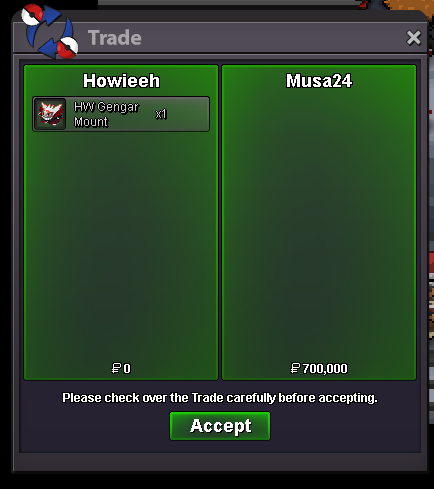
Task: Click the lower-right Pokeball in the trade logo
Action: [x=67, y=47]
